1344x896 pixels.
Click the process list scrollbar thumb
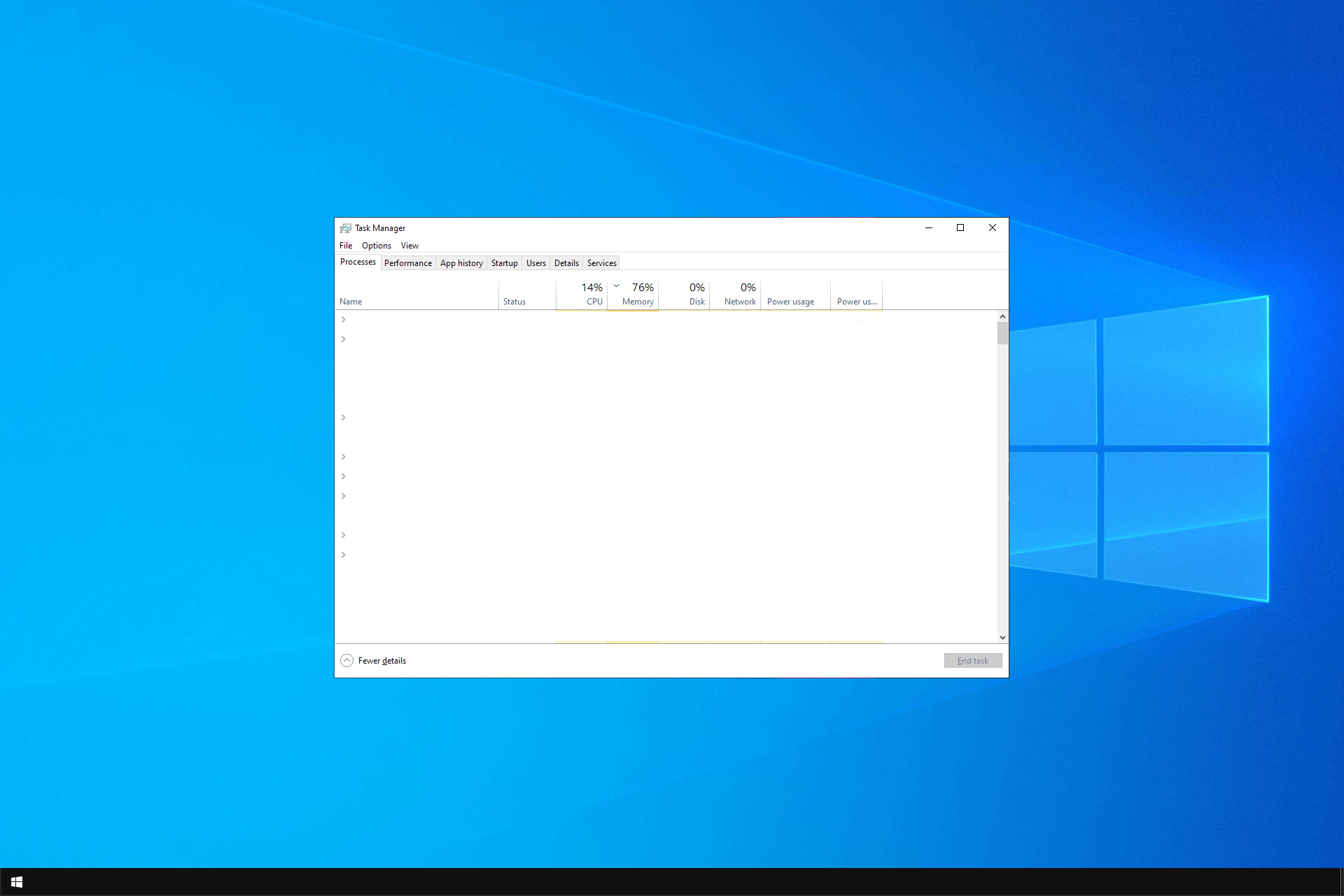coord(1002,333)
